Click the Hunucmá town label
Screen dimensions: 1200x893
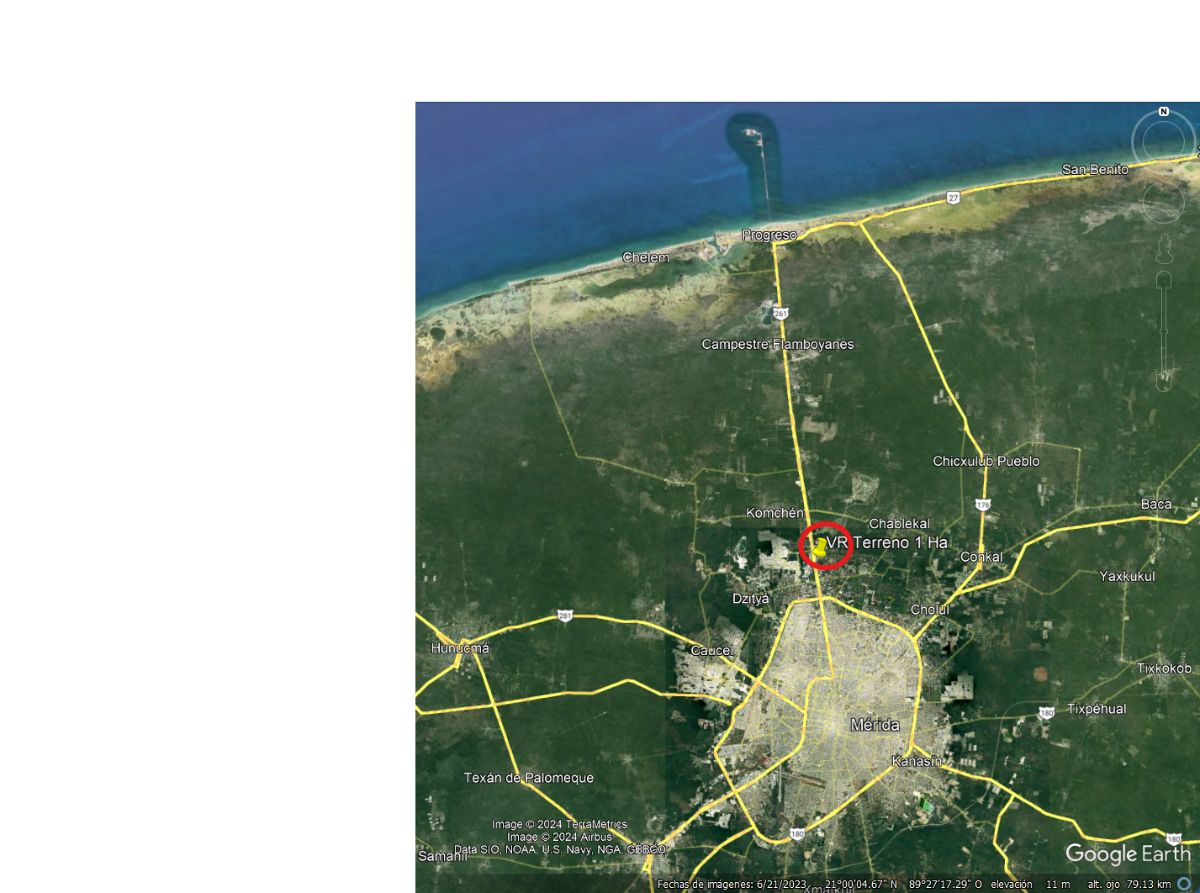pos(461,648)
